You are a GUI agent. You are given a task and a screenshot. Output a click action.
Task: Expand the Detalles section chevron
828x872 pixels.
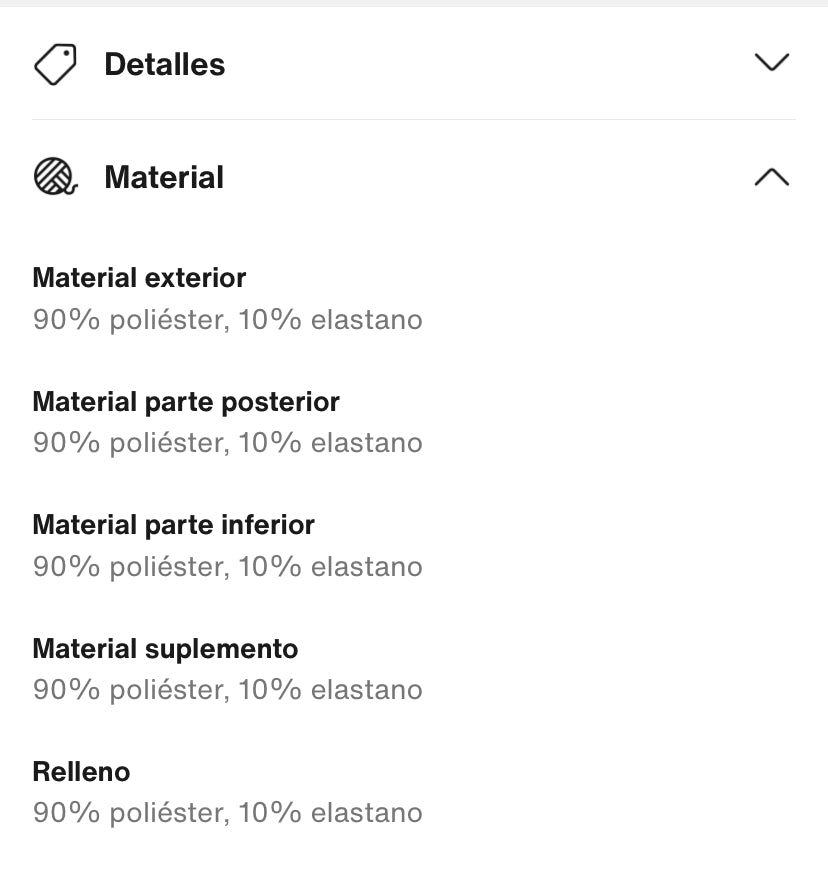click(771, 63)
